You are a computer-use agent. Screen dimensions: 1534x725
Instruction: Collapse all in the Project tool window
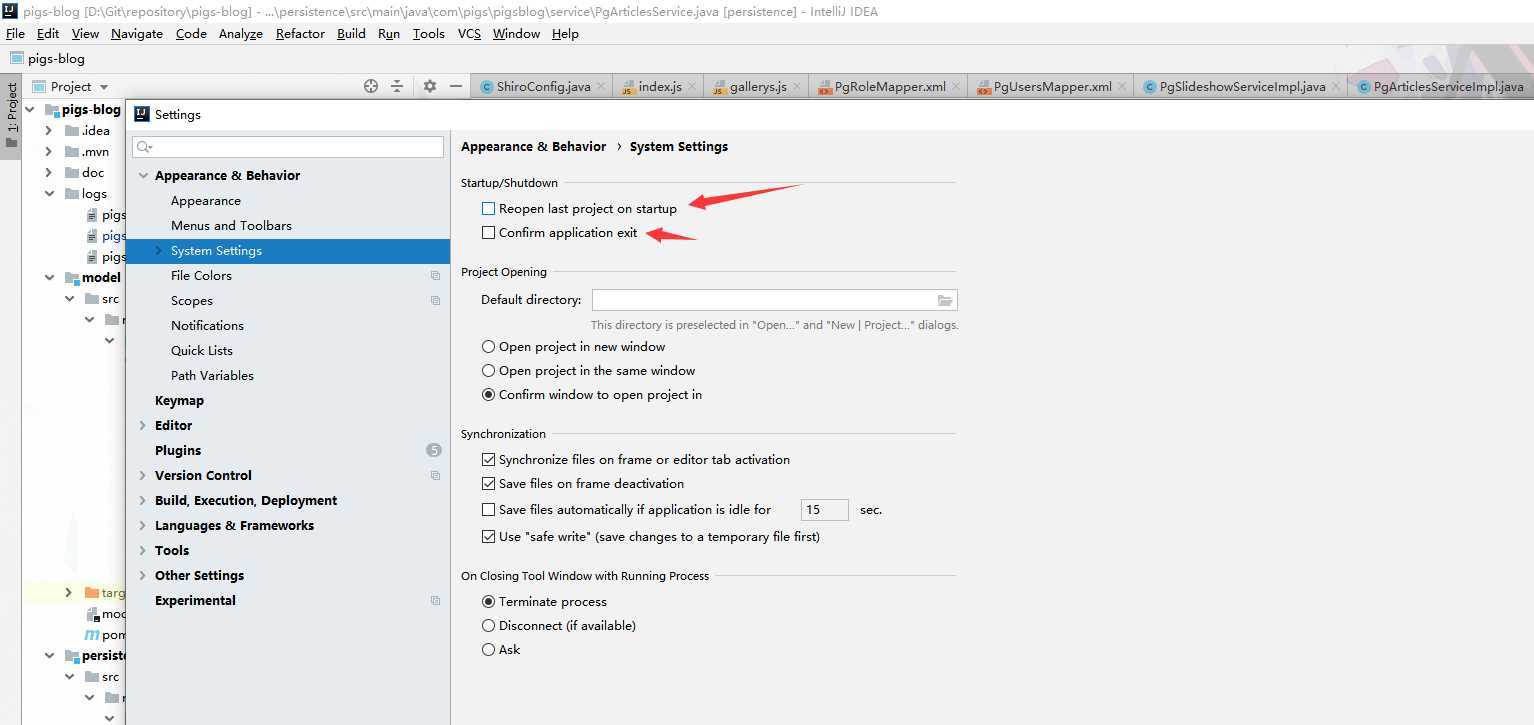pyautogui.click(x=397, y=86)
